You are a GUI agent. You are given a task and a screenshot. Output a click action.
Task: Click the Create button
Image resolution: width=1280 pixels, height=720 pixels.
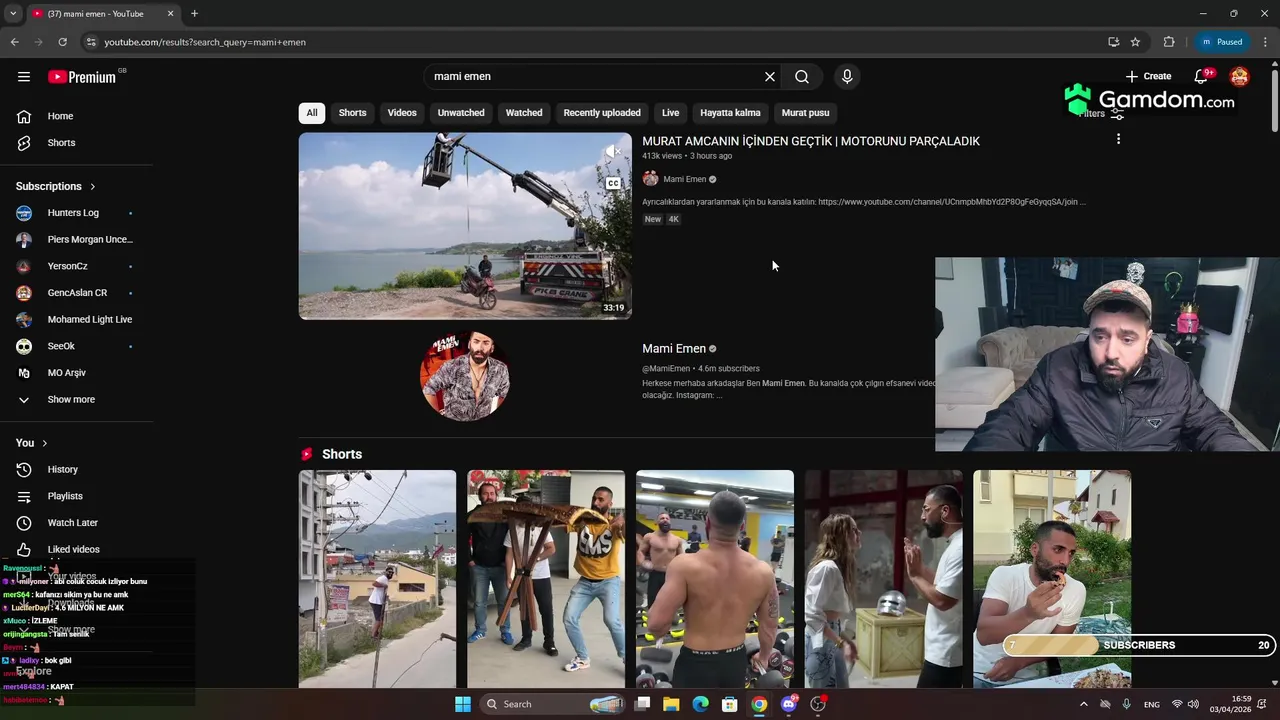1148,76
